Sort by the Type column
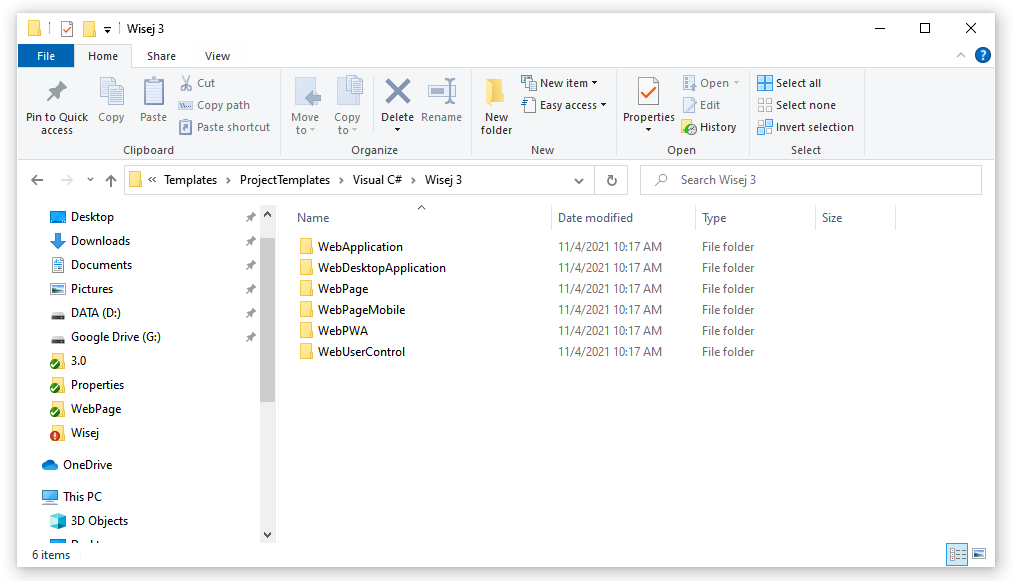1018x581 pixels. [x=714, y=218]
